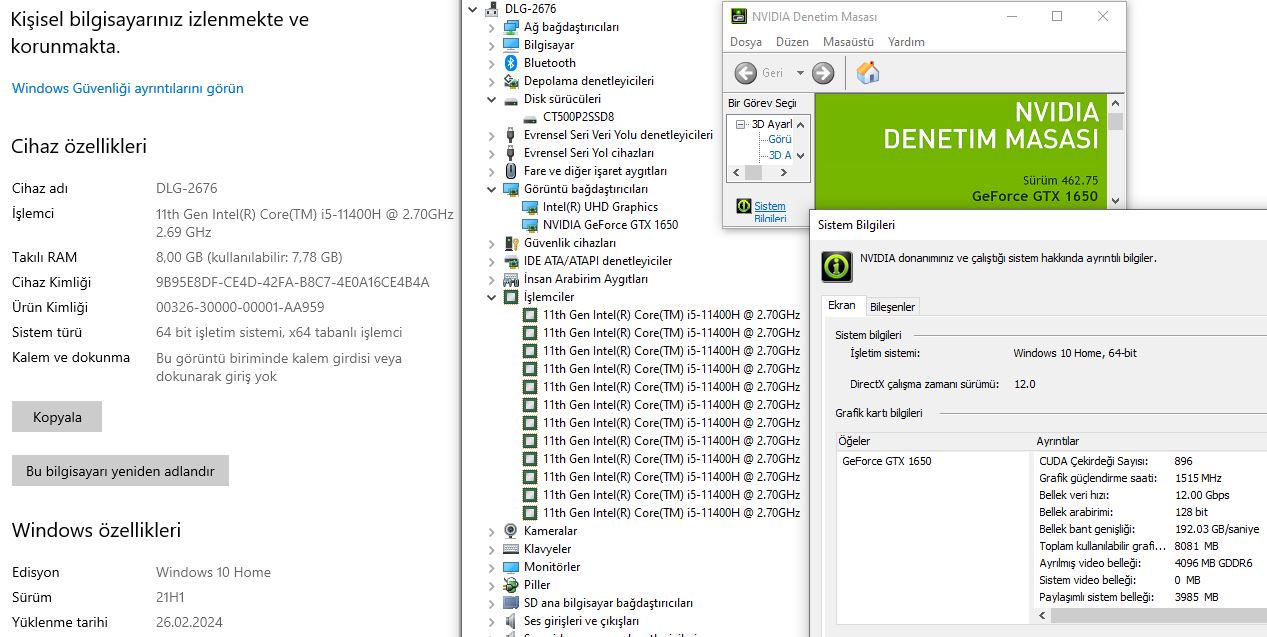Go back with the NVIDIA Geri arrow button
The height and width of the screenshot is (637, 1267).
[746, 73]
